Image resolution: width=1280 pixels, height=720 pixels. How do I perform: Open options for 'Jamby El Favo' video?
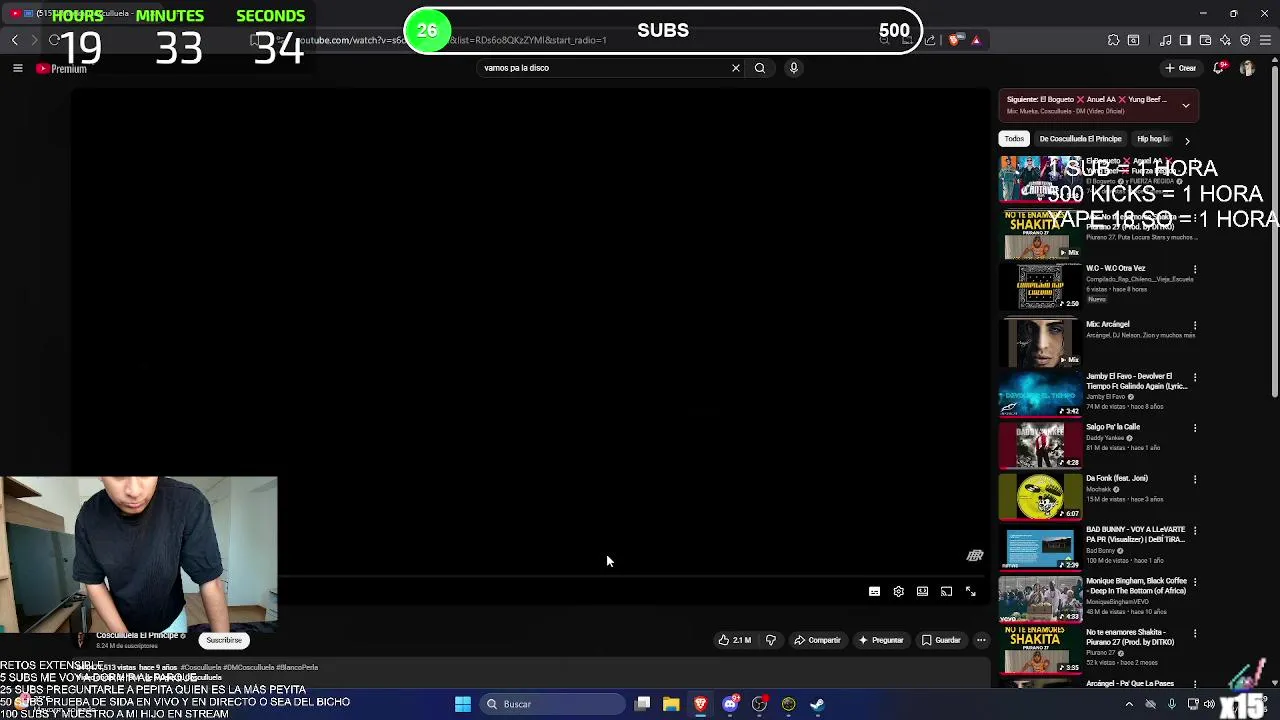(x=1195, y=377)
